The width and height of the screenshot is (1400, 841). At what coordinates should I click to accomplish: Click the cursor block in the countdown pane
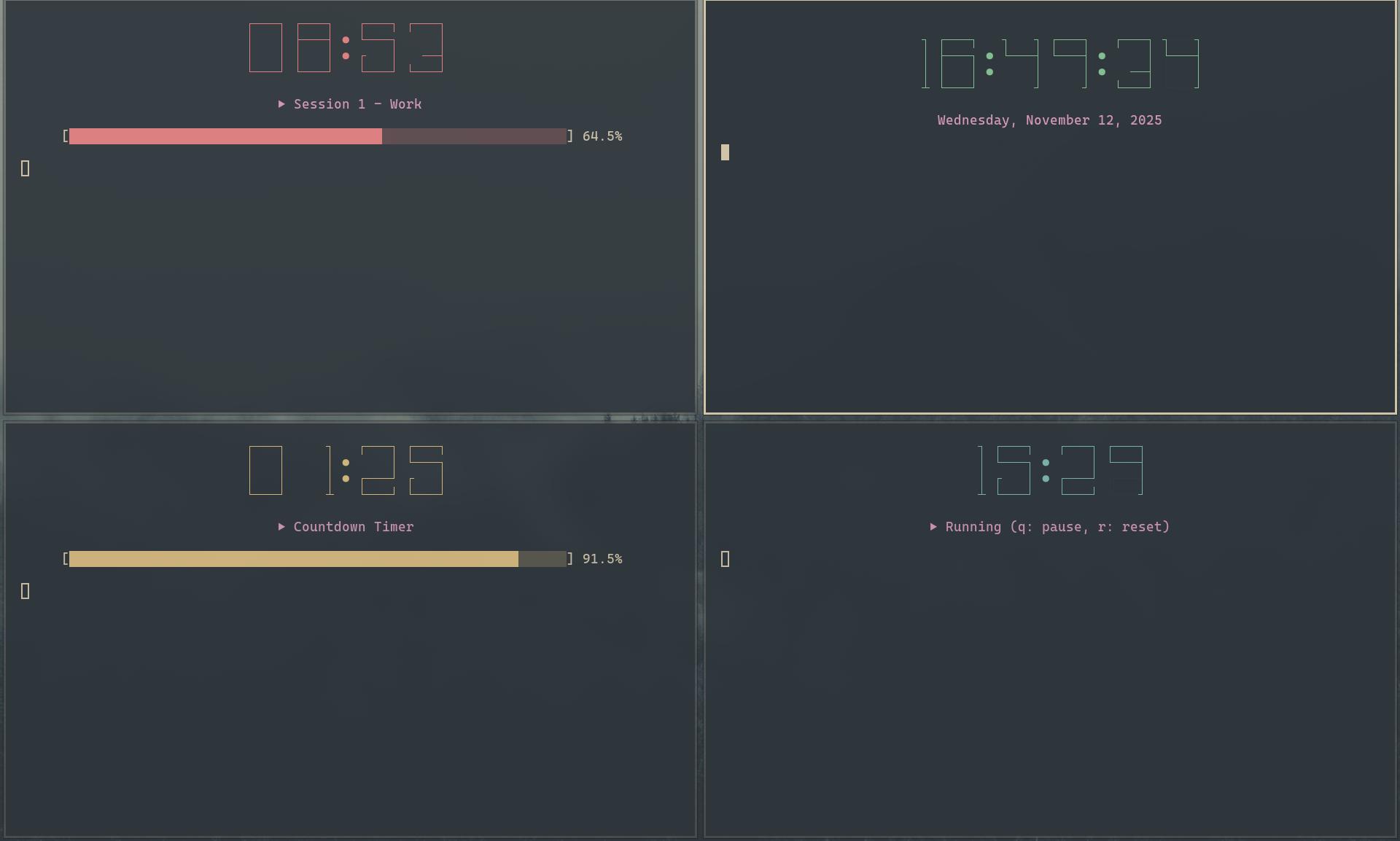[25, 591]
